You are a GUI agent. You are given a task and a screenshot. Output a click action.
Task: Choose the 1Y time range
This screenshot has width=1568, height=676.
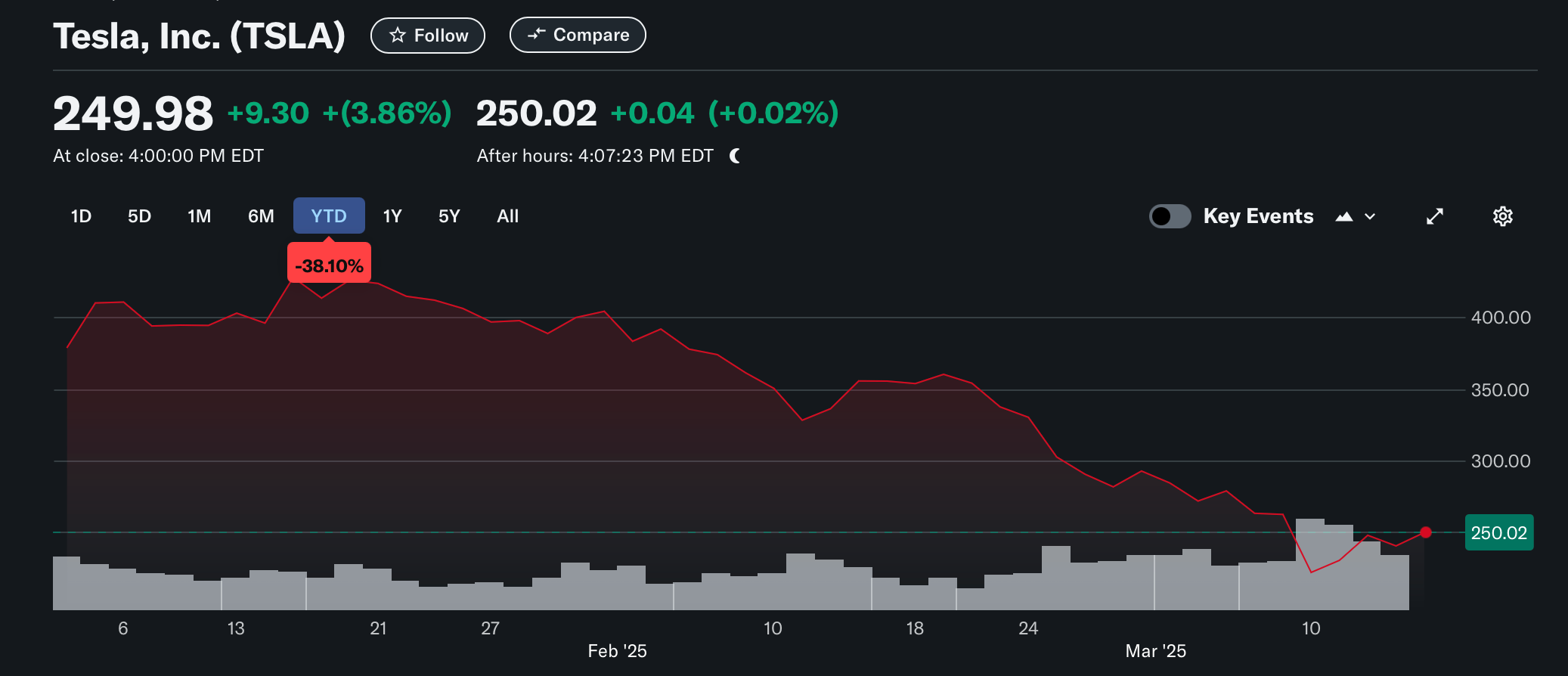(392, 216)
